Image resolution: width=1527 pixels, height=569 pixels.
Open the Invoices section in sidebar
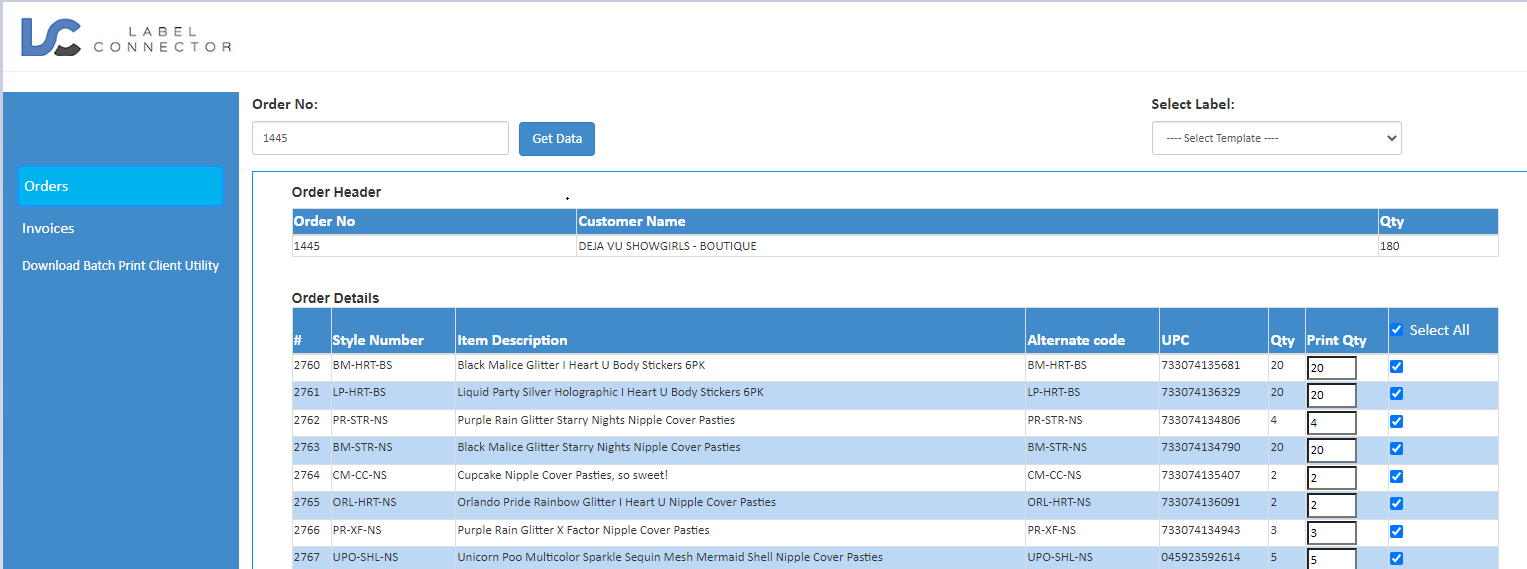click(x=48, y=228)
